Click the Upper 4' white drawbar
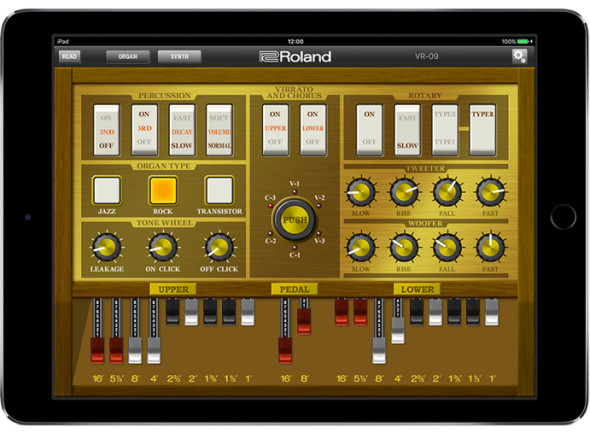Image resolution: width=590 pixels, height=434 pixels. [154, 350]
